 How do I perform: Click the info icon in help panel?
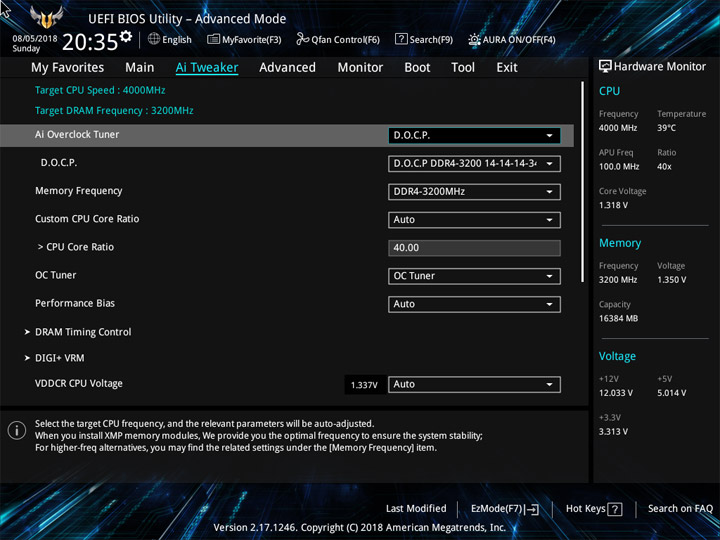point(17,431)
